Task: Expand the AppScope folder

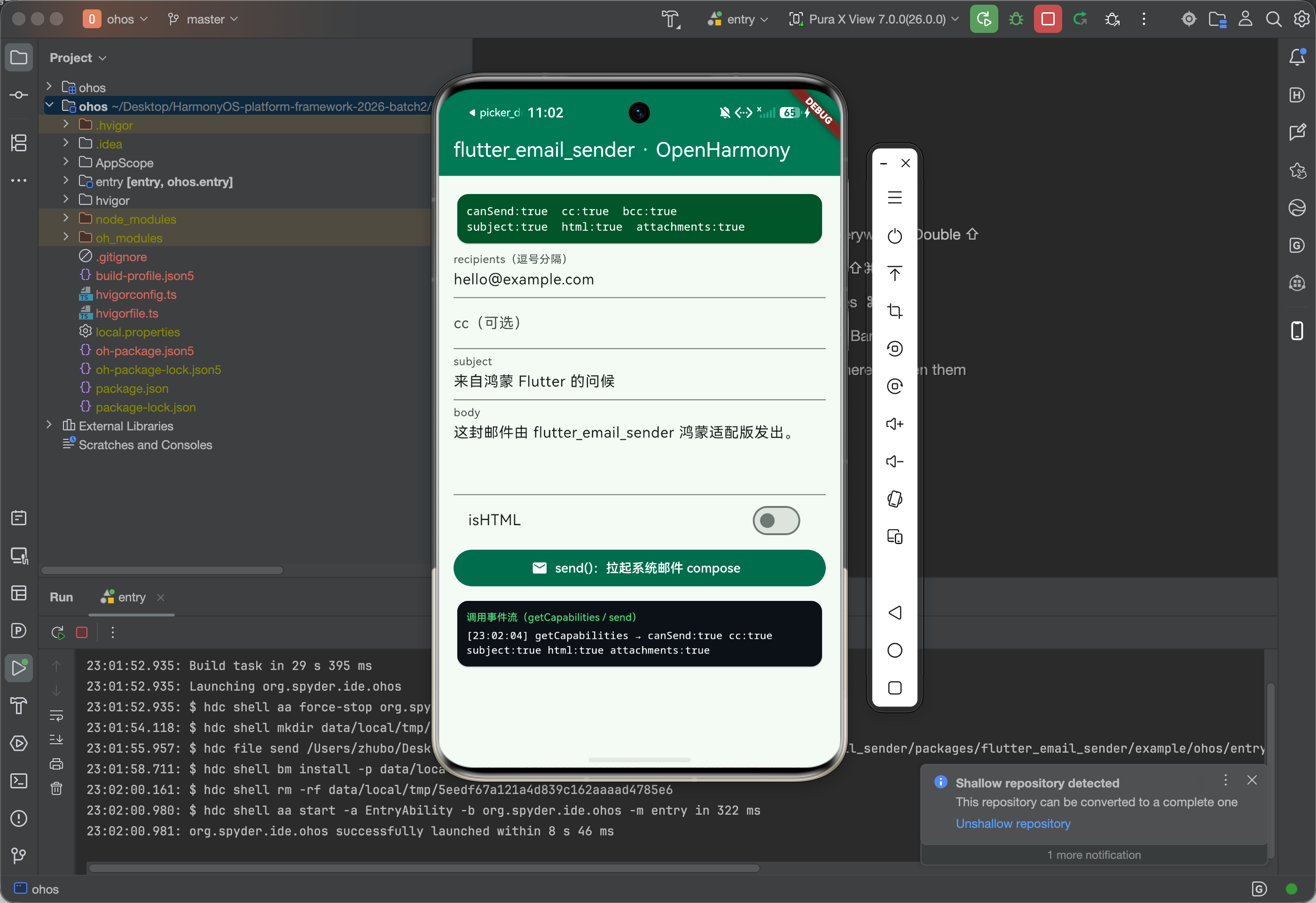Action: point(66,162)
